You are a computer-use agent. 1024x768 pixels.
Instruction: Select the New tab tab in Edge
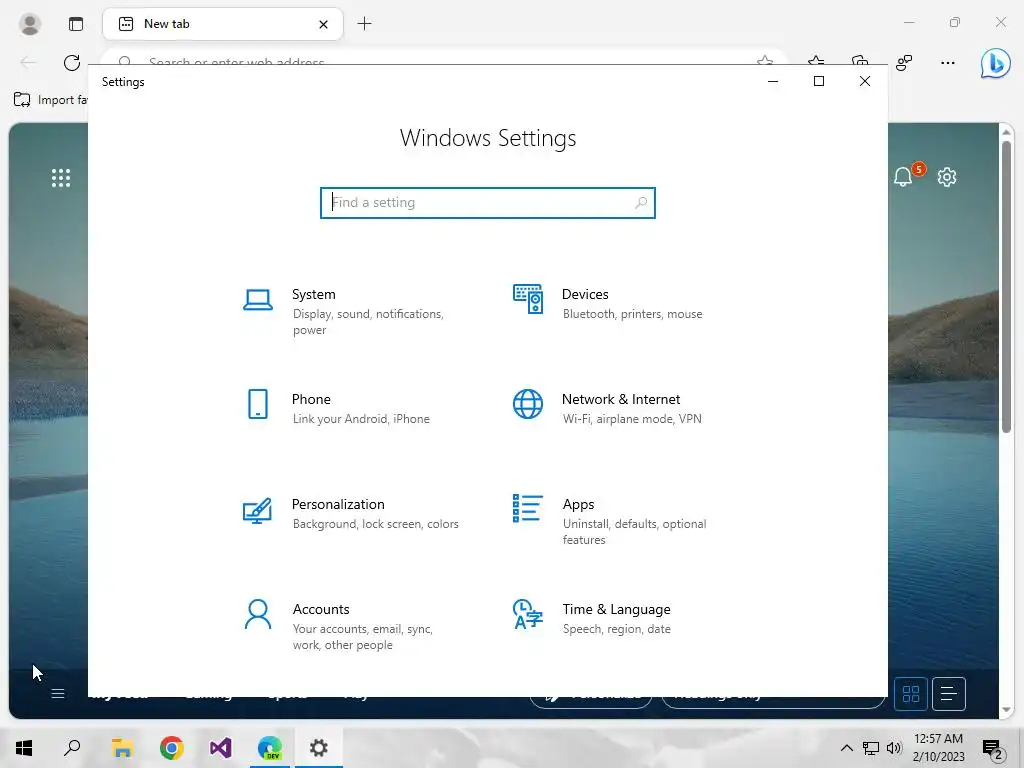coord(222,24)
